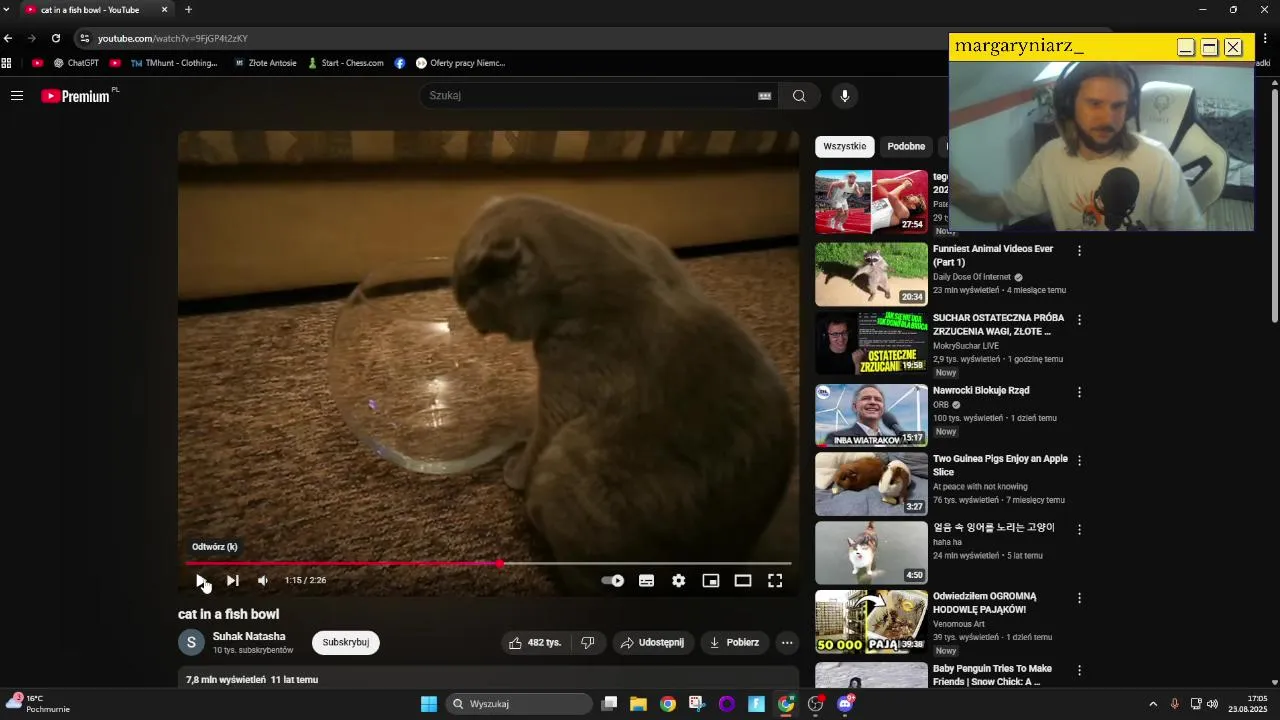Open options for Funniest Animal Videos Ever
The height and width of the screenshot is (720, 1280).
[1079, 251]
